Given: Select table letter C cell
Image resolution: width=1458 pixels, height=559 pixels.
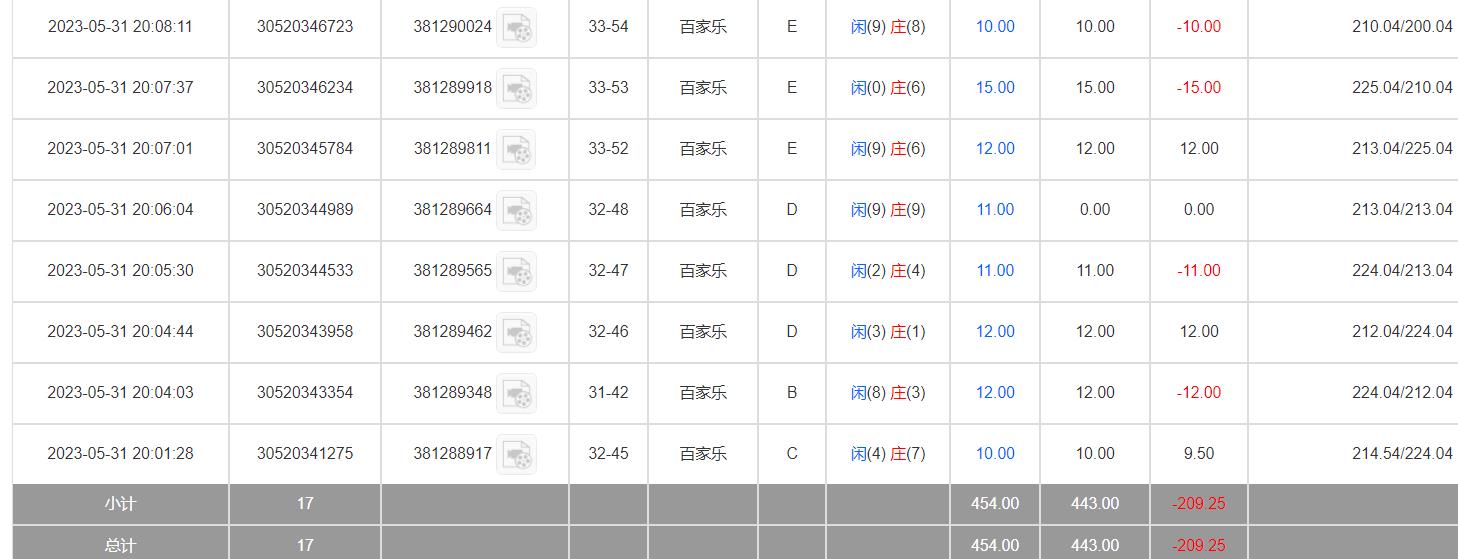Looking at the screenshot, I should point(792,454).
